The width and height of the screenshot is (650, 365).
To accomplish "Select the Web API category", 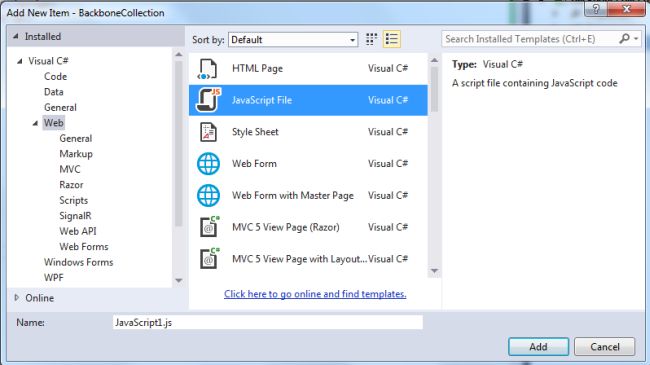I will (78, 231).
